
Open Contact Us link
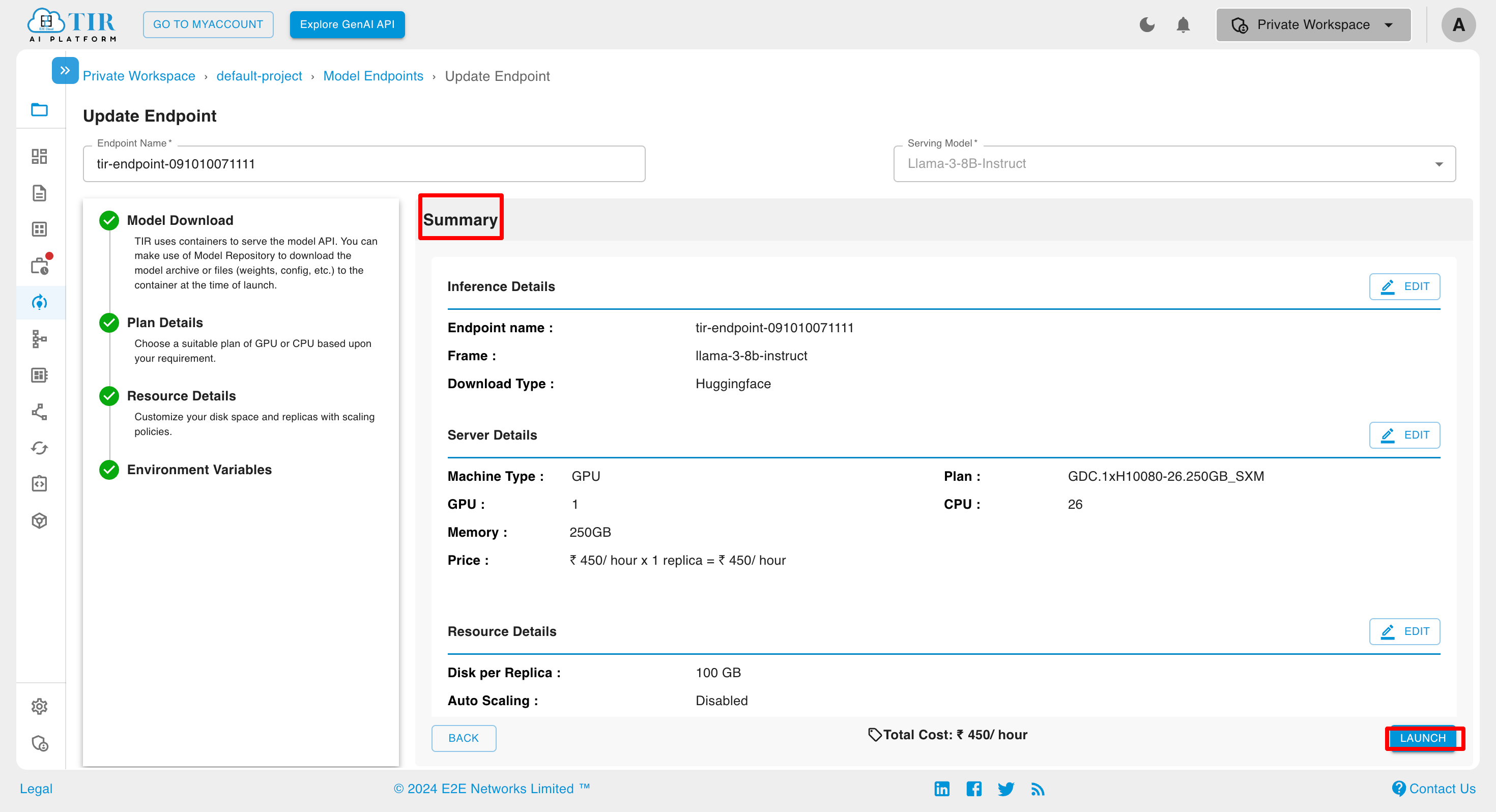[1434, 789]
